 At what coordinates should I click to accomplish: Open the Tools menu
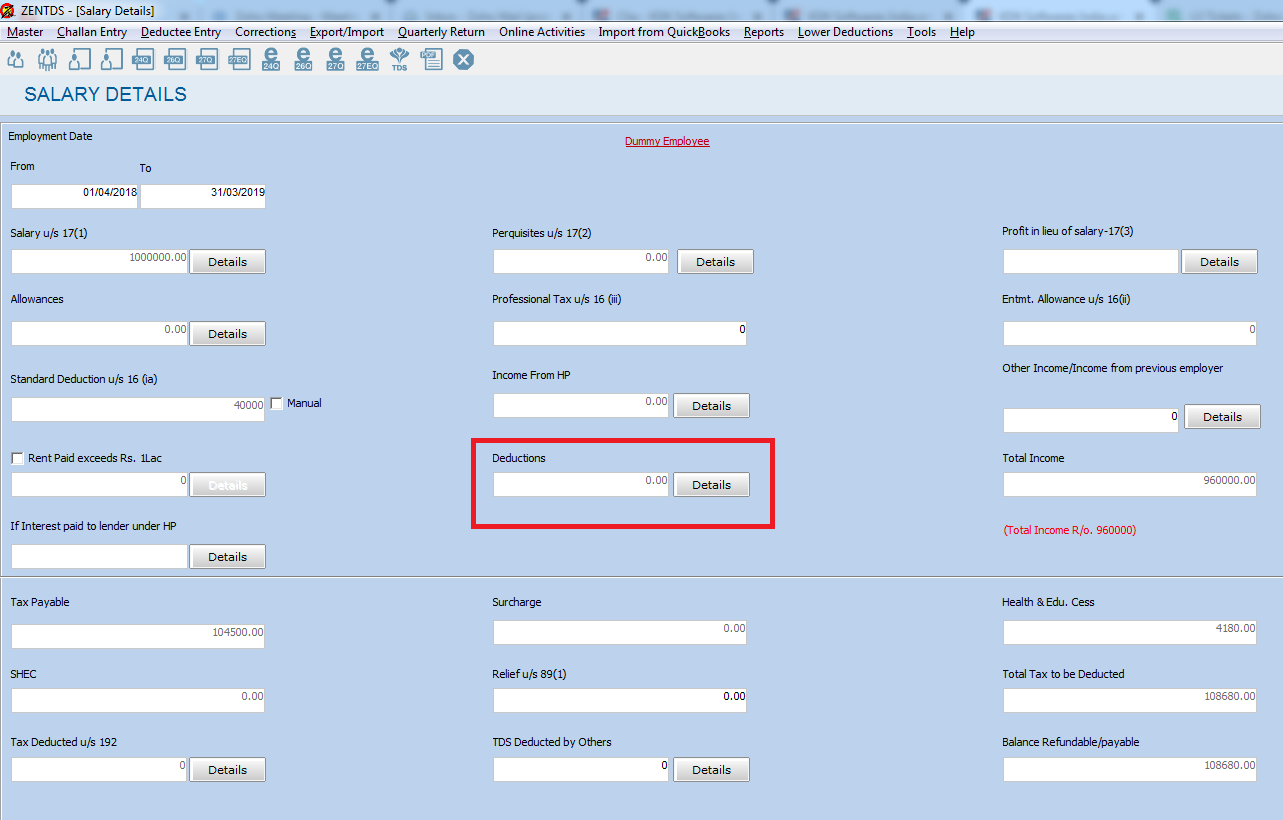921,32
